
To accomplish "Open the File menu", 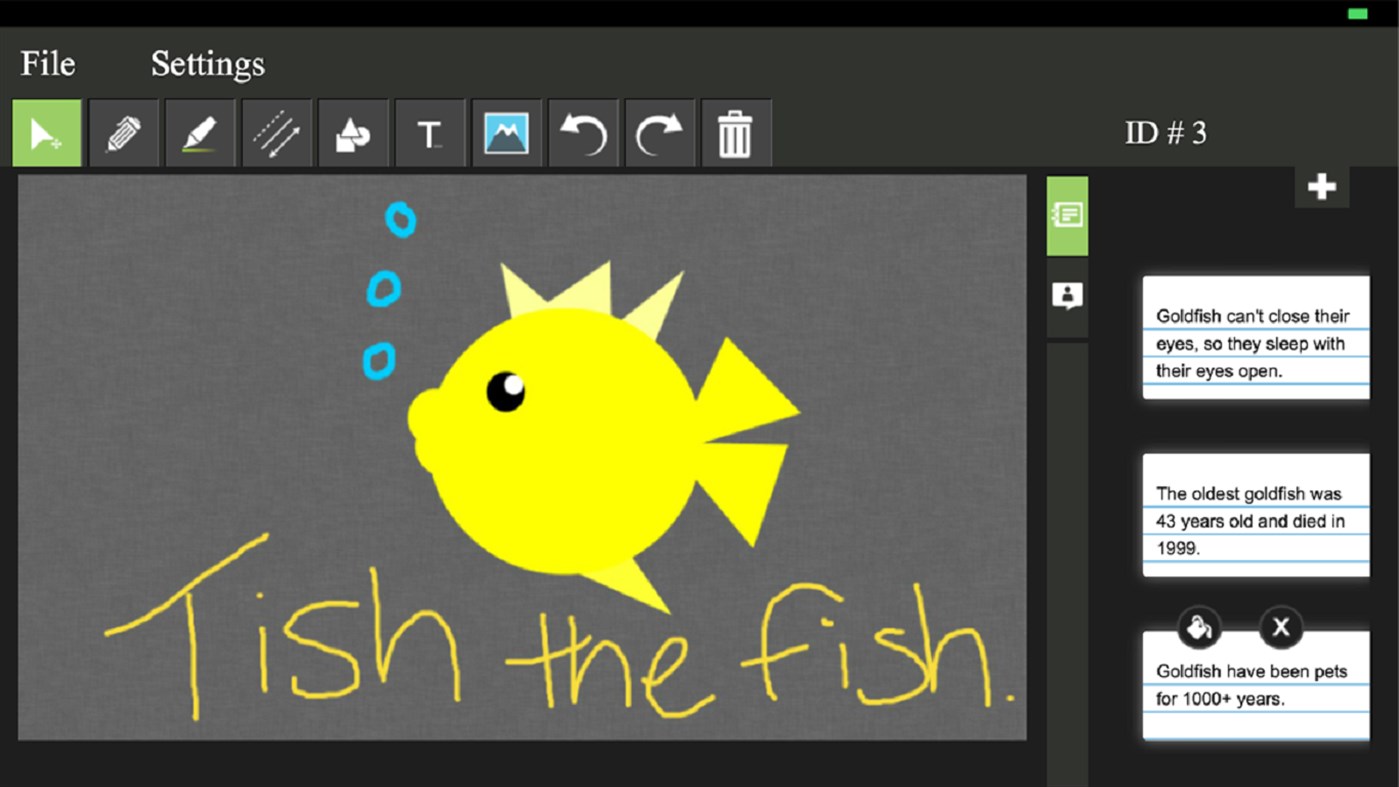I will (48, 64).
